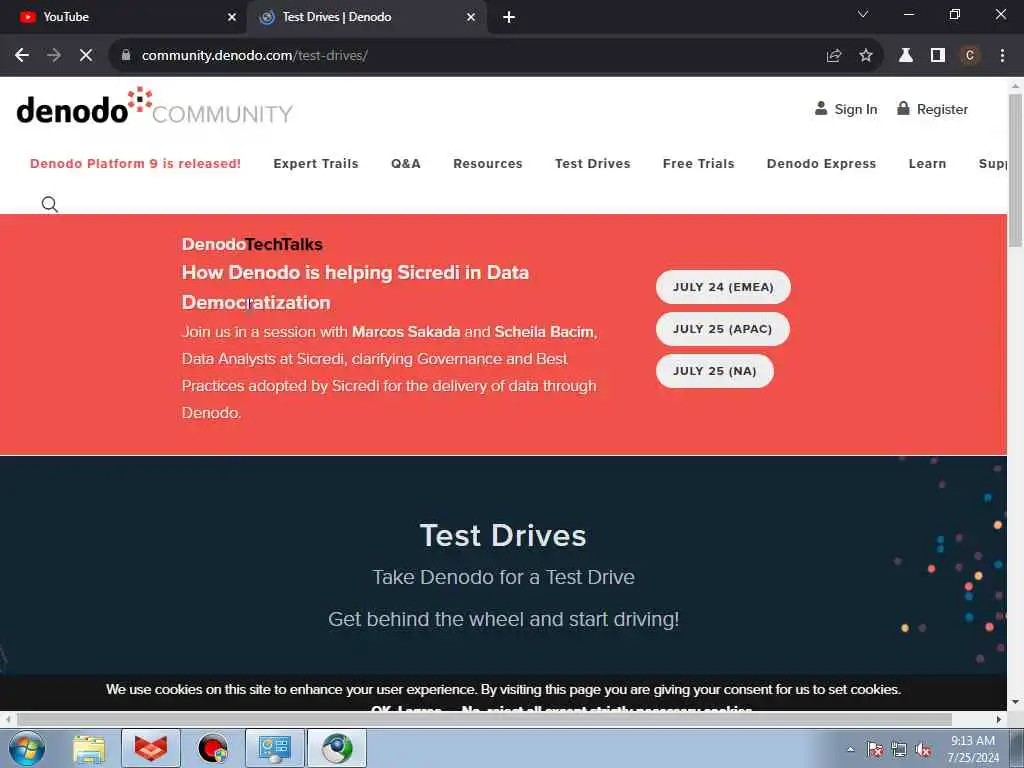Viewport: 1024px width, 768px height.
Task: Click the Denodo Community logo
Action: [x=155, y=106]
